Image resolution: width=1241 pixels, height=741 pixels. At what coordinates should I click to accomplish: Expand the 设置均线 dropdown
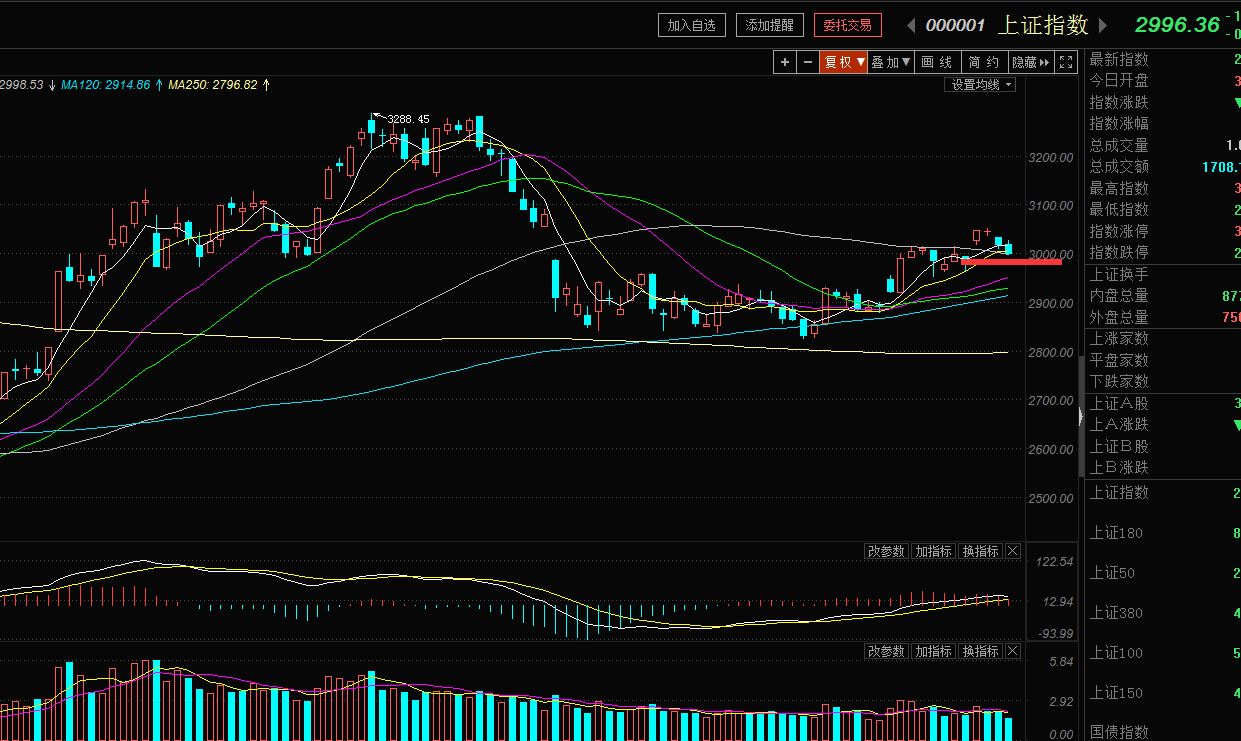click(980, 85)
